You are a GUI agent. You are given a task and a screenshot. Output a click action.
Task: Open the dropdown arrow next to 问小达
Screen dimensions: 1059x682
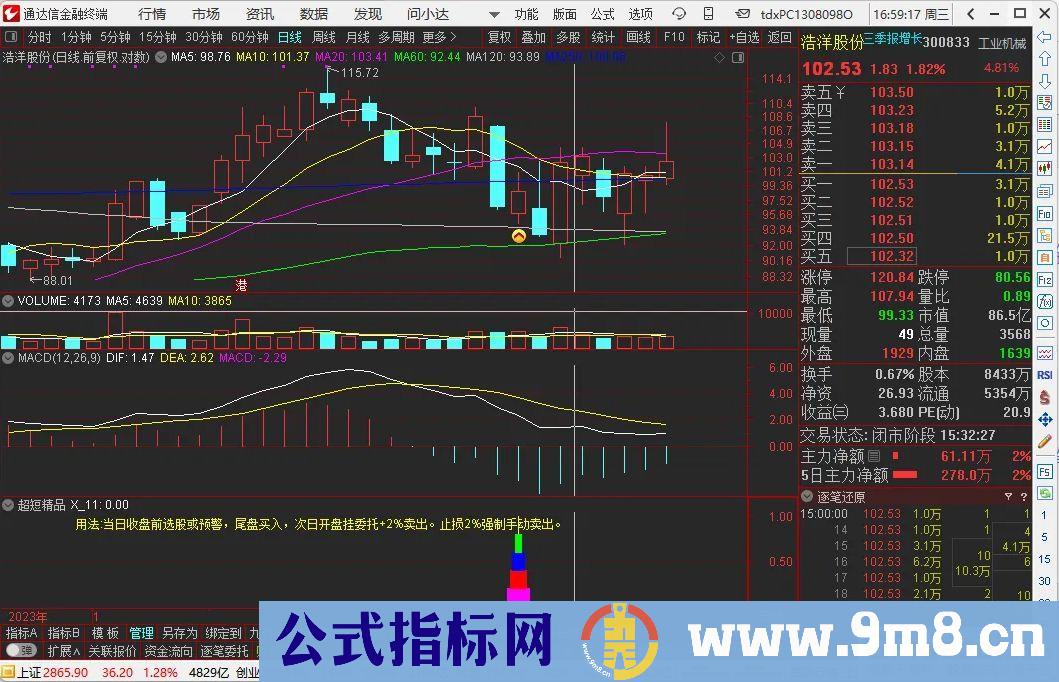pyautogui.click(x=494, y=14)
